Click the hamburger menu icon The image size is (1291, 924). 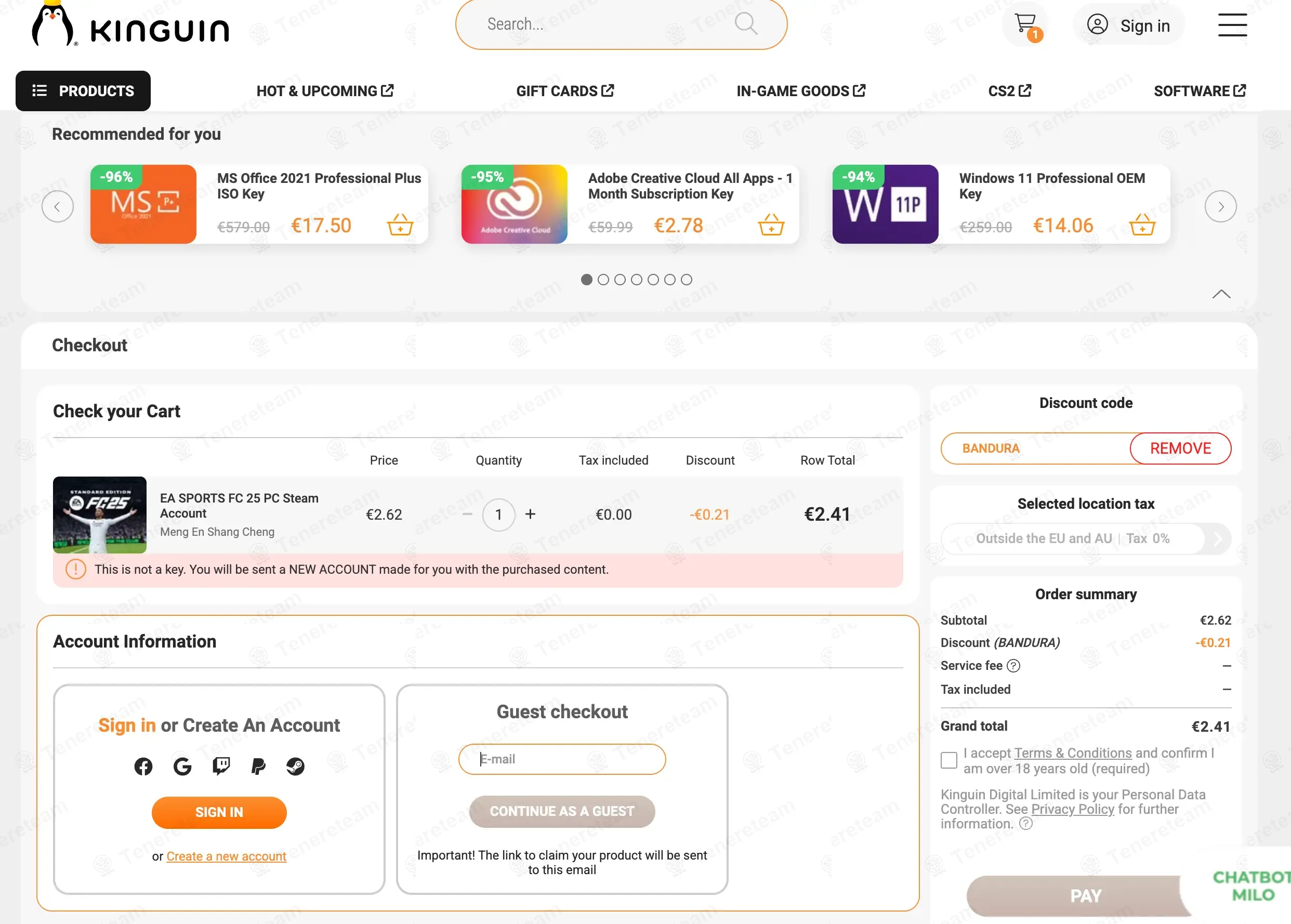point(1232,25)
